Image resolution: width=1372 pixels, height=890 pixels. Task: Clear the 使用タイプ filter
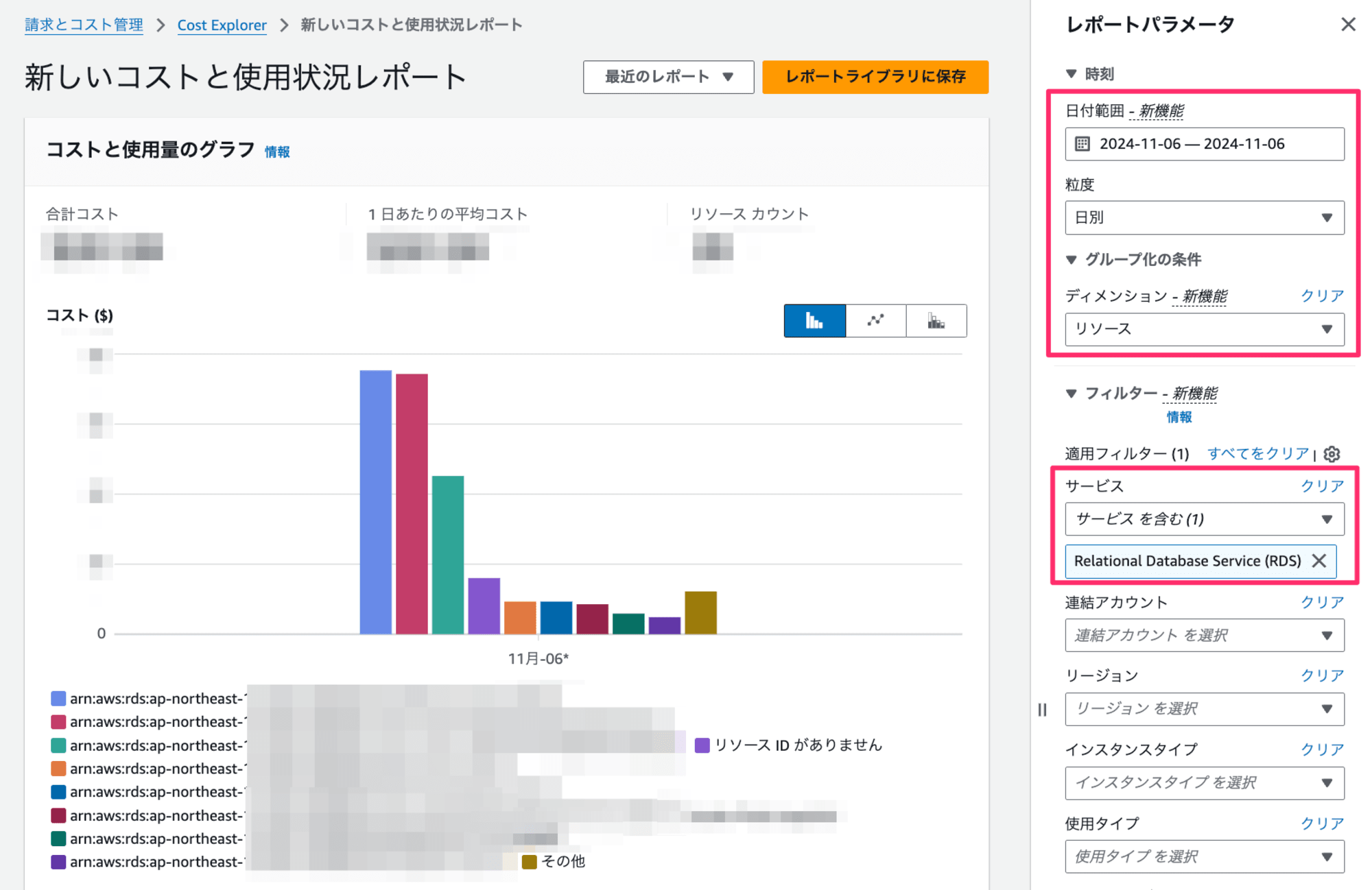(x=1322, y=823)
